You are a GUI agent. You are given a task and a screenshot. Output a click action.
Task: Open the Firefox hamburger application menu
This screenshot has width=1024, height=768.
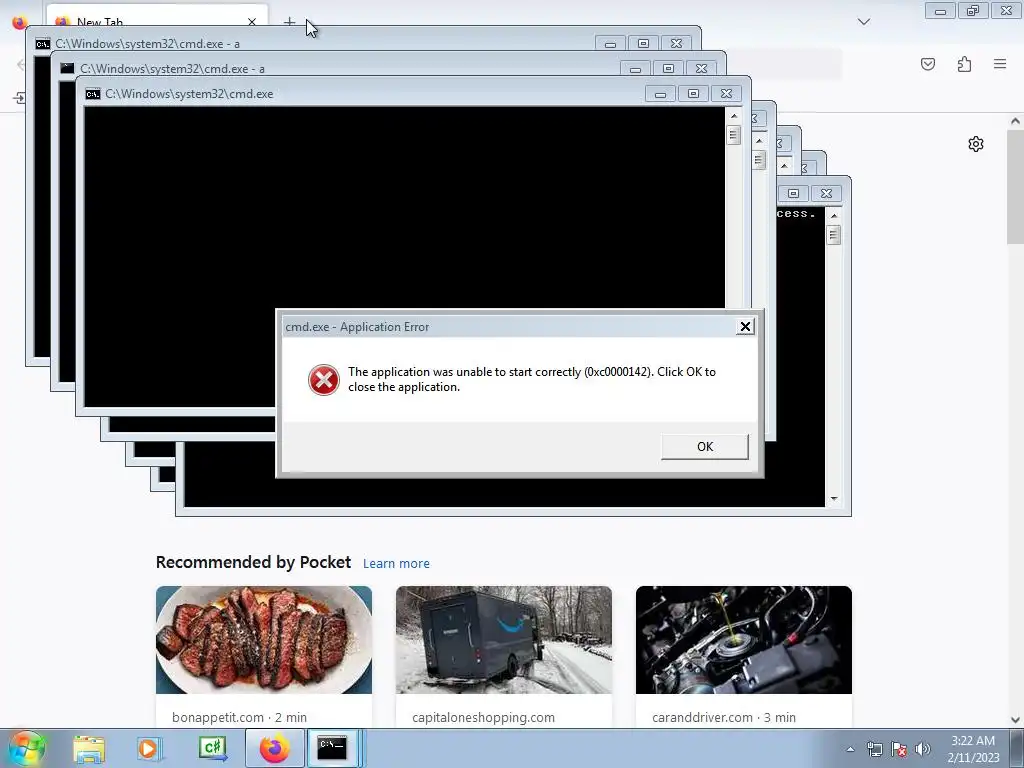[1000, 64]
